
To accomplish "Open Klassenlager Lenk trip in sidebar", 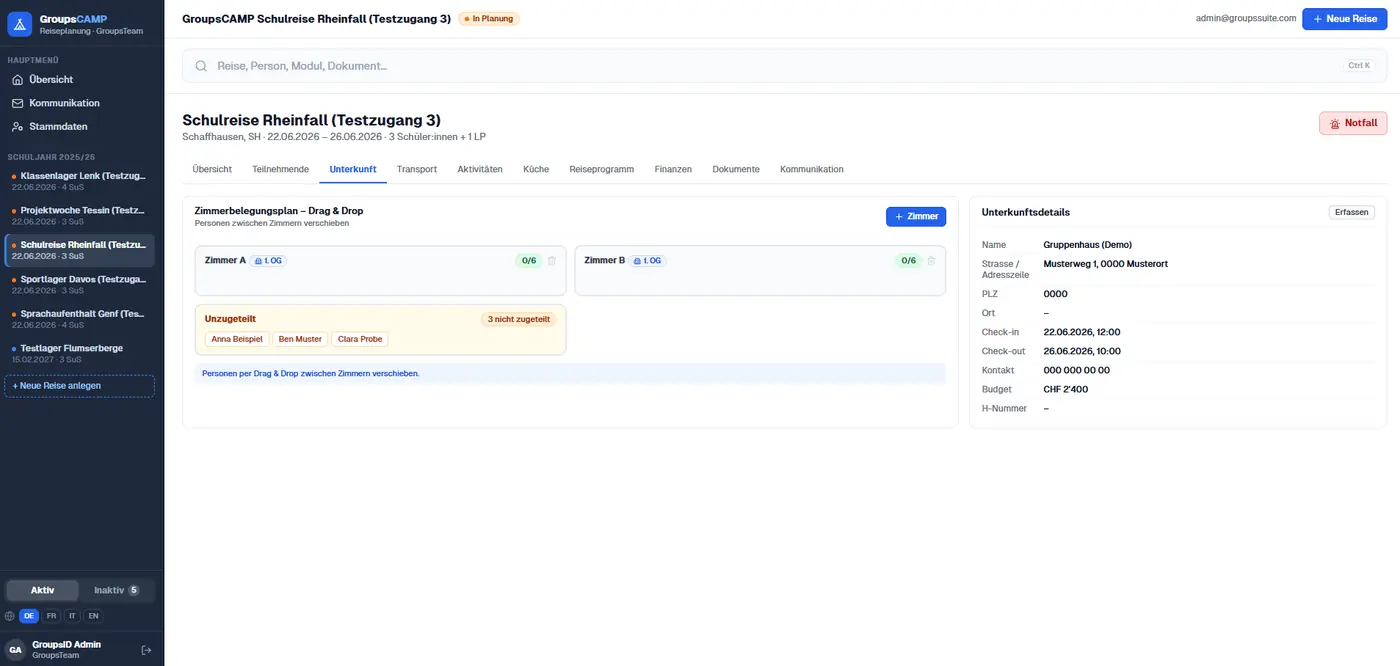I will click(x=79, y=181).
